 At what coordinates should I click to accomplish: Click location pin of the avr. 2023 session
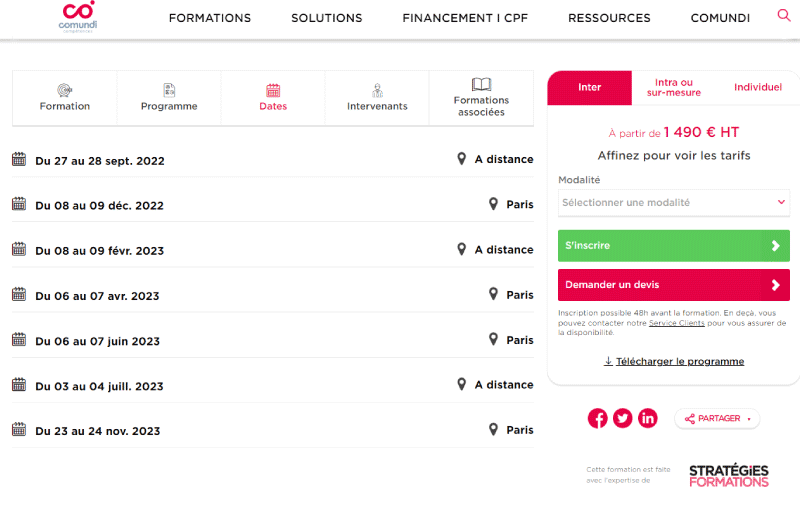click(493, 294)
